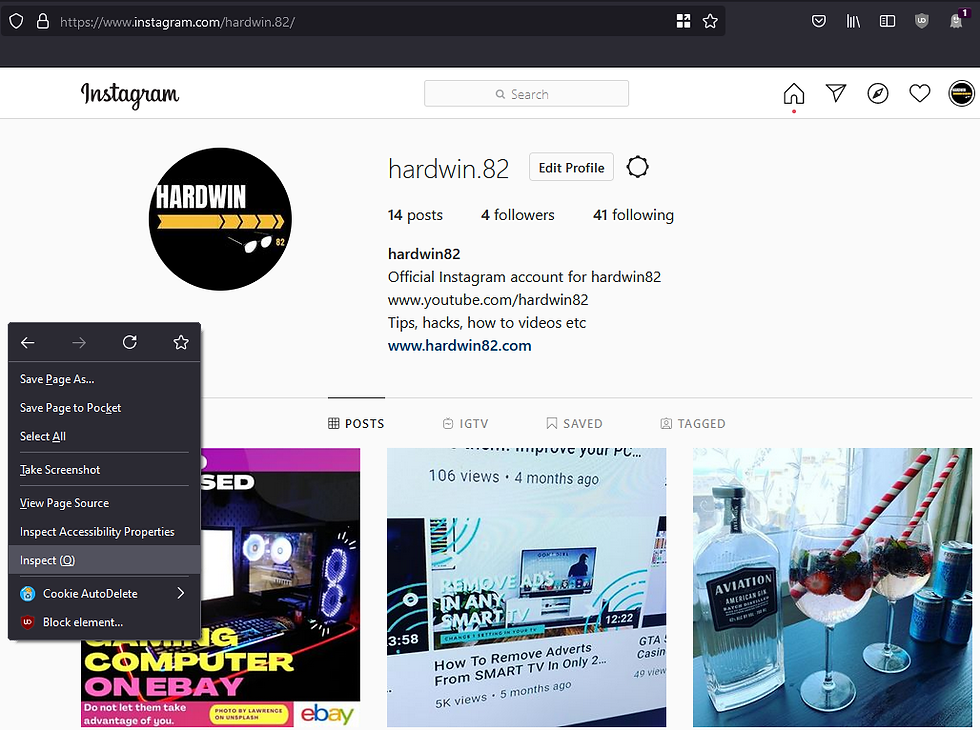Click the 14 posts count
This screenshot has width=980, height=730.
tap(415, 215)
